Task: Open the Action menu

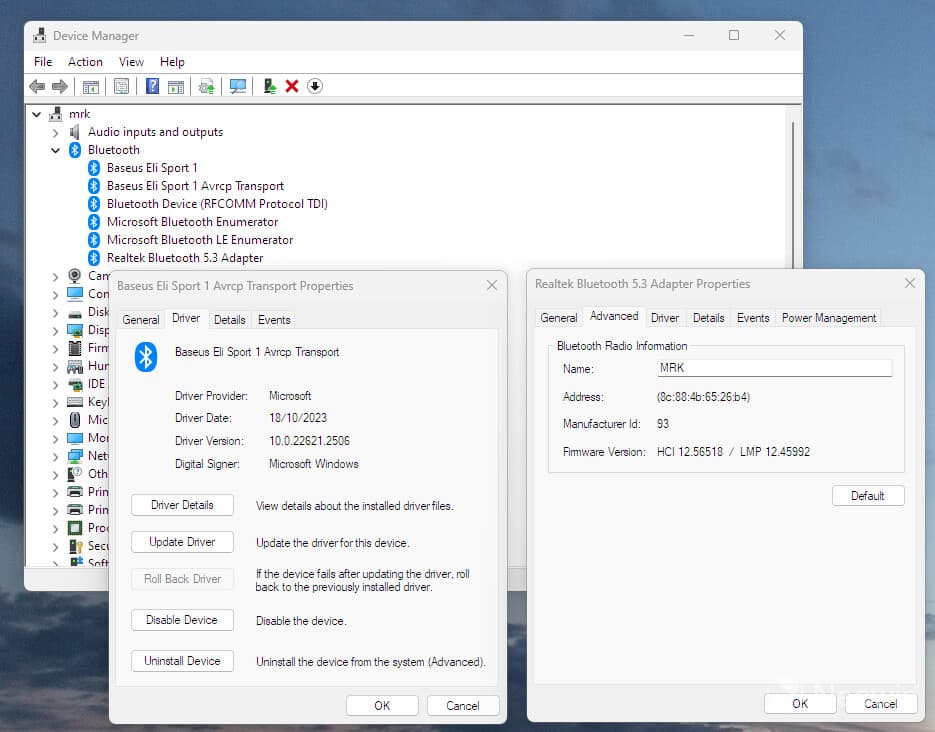Action: coord(85,62)
